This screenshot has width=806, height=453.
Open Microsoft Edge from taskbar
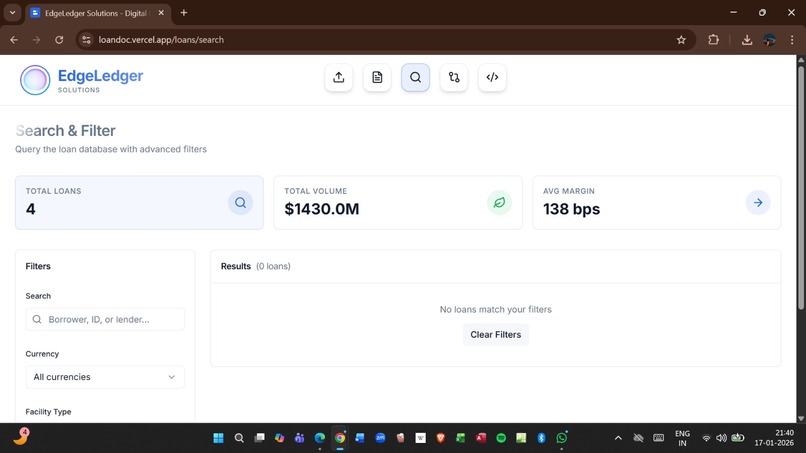[x=320, y=438]
